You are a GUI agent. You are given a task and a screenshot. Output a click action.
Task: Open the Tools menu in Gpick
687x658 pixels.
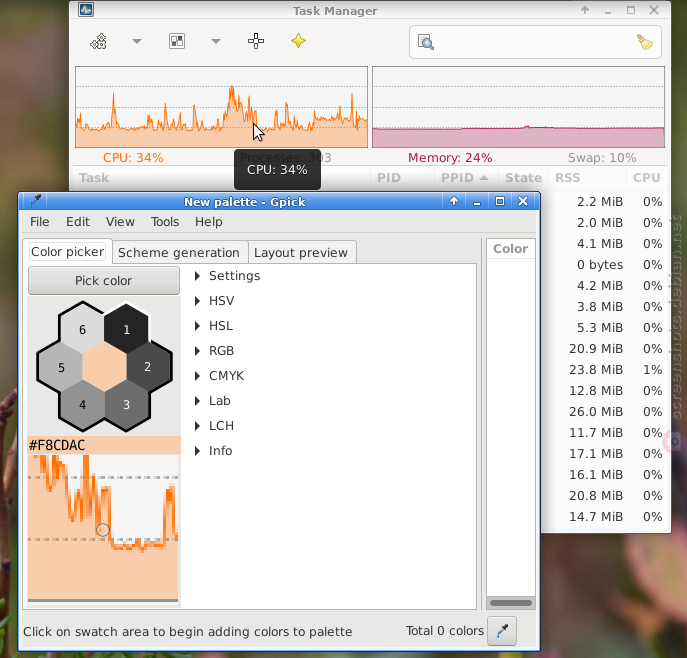click(165, 222)
